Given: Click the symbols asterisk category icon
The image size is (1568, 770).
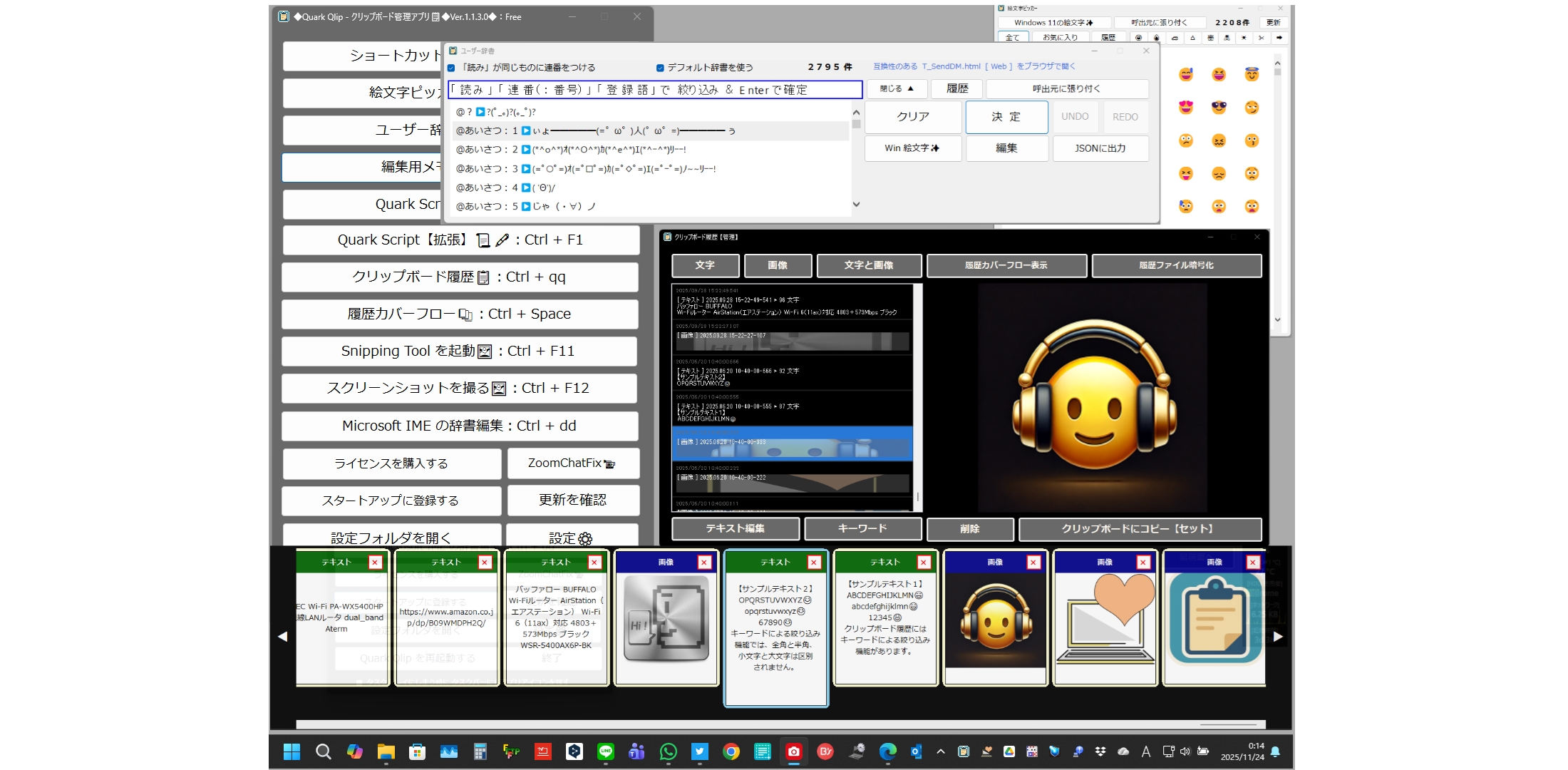Looking at the screenshot, I should [1245, 37].
